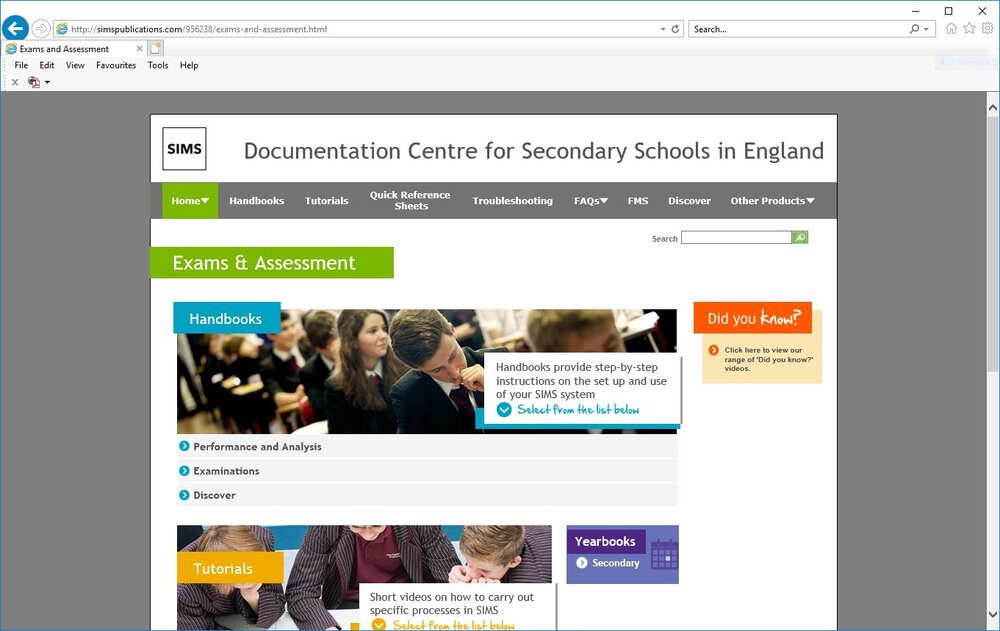Close the Exams and Assessment tab

click(139, 48)
